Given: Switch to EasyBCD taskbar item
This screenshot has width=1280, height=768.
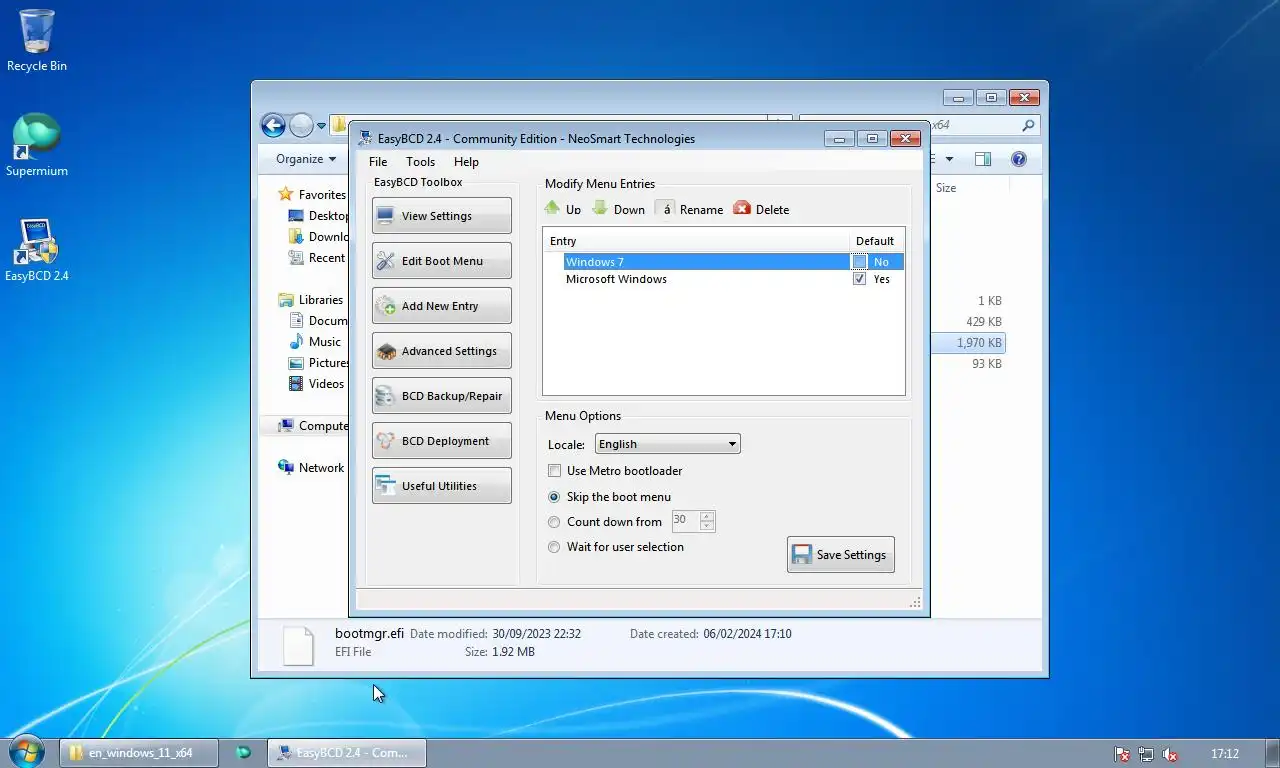Looking at the screenshot, I should (347, 753).
